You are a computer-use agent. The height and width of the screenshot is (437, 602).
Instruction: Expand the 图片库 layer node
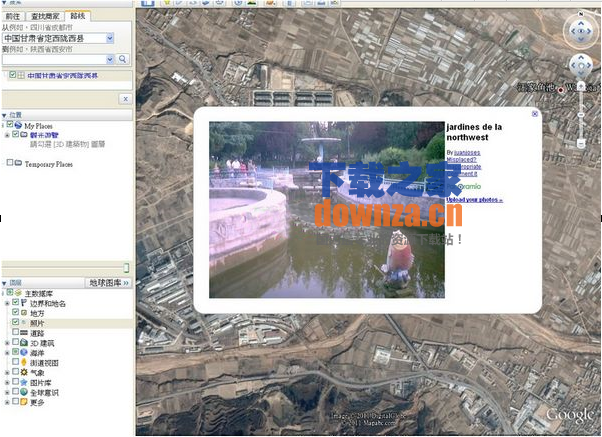click(x=7, y=382)
